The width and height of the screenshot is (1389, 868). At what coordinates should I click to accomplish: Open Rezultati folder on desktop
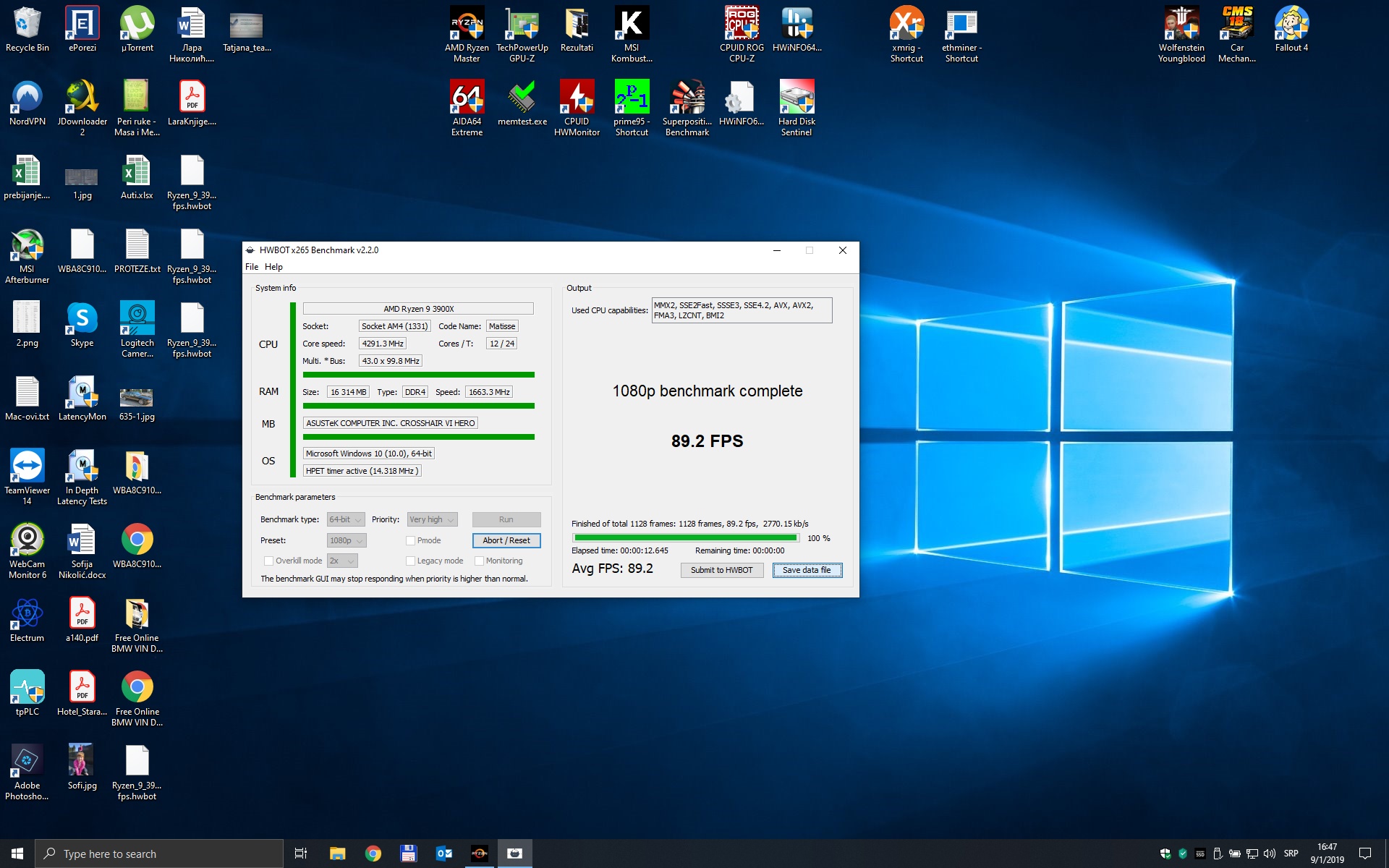click(577, 29)
